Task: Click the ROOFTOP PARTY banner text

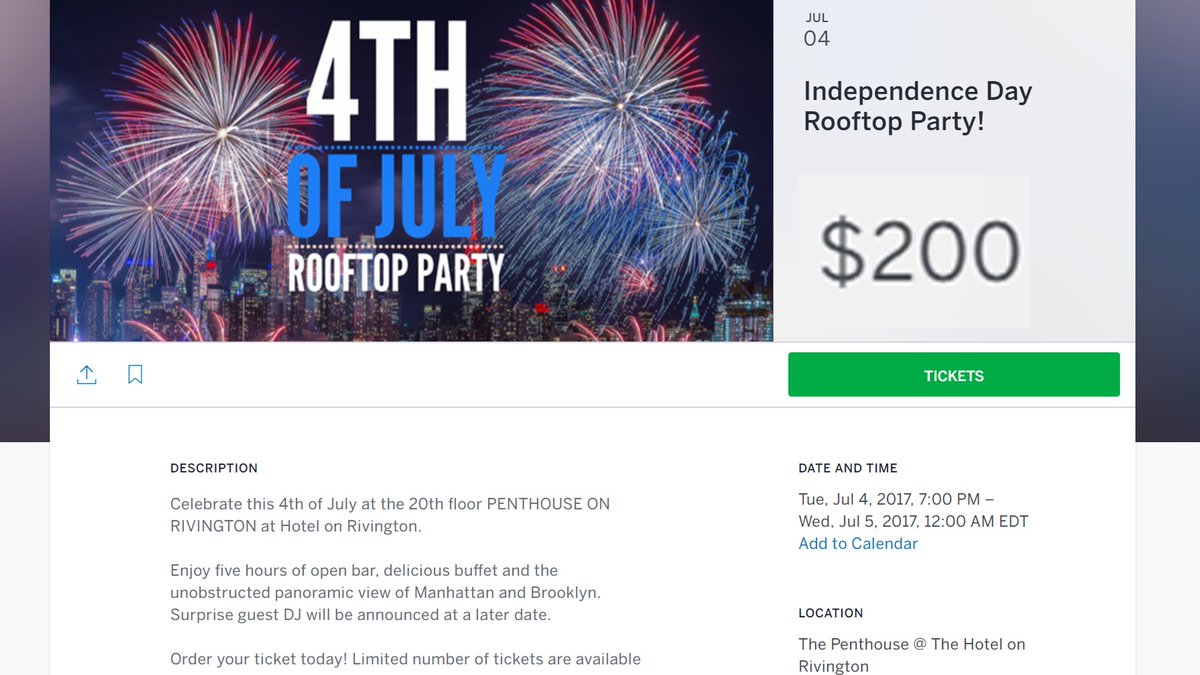Action: pyautogui.click(x=396, y=271)
